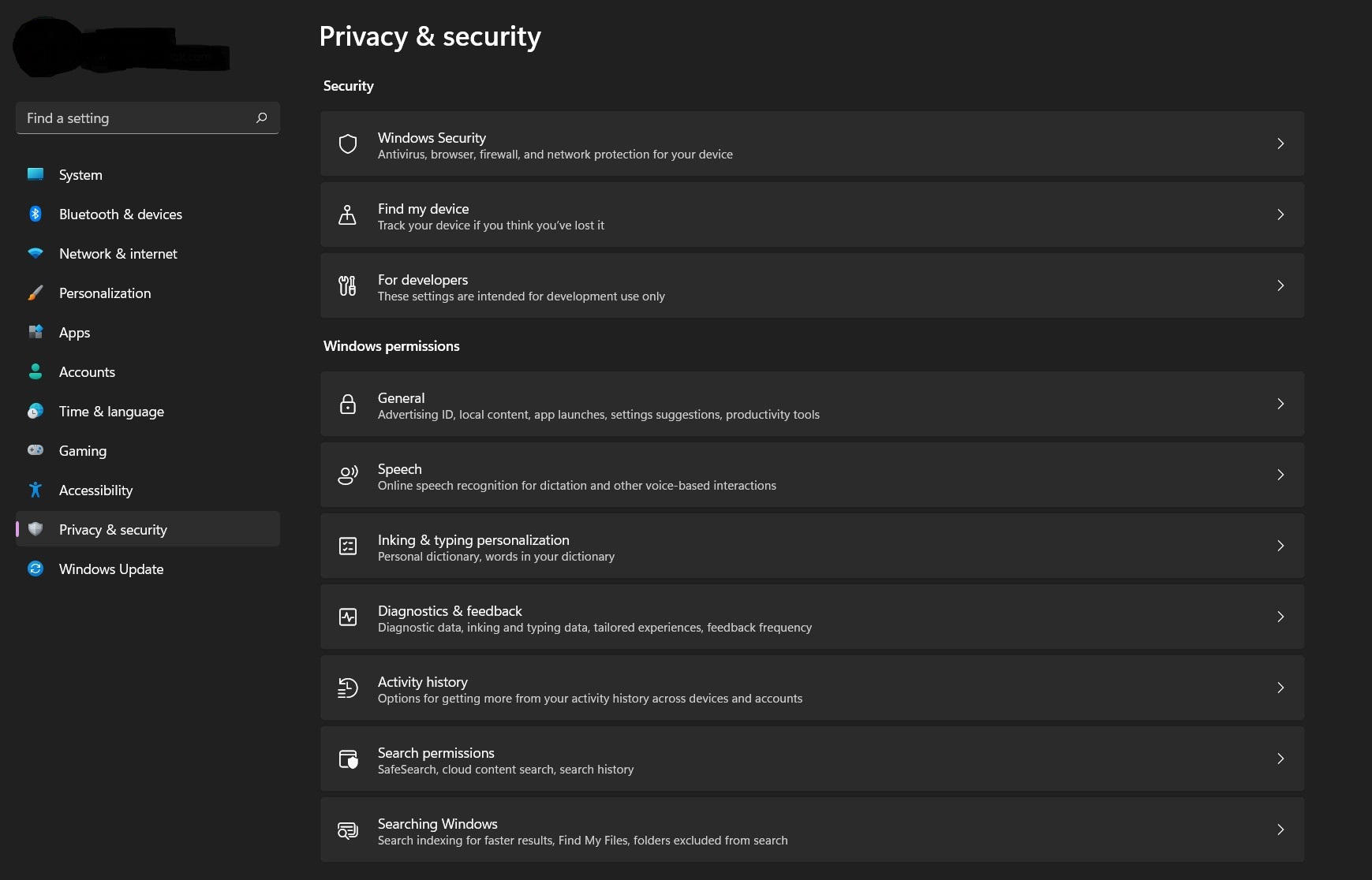Expand the Find my device chevron
Viewport: 1372px width, 880px height.
pyautogui.click(x=1280, y=214)
